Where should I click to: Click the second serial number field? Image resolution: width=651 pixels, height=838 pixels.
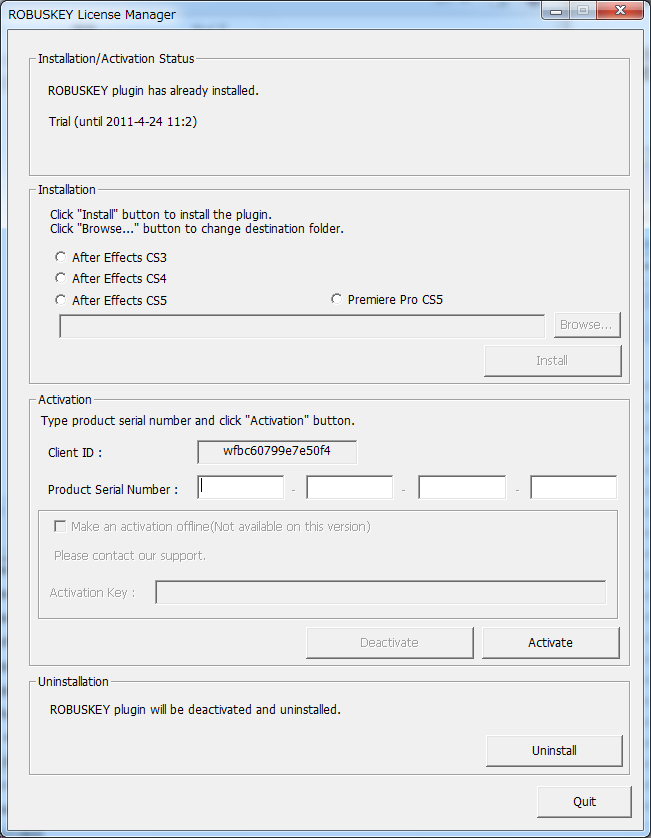[350, 487]
